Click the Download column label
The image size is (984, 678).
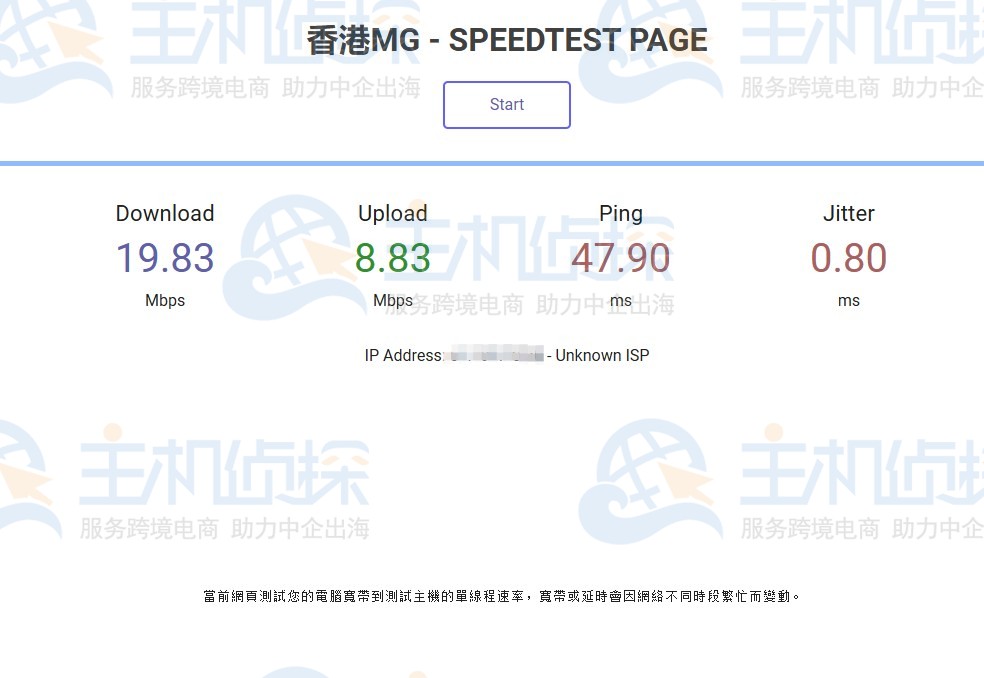pyautogui.click(x=164, y=213)
